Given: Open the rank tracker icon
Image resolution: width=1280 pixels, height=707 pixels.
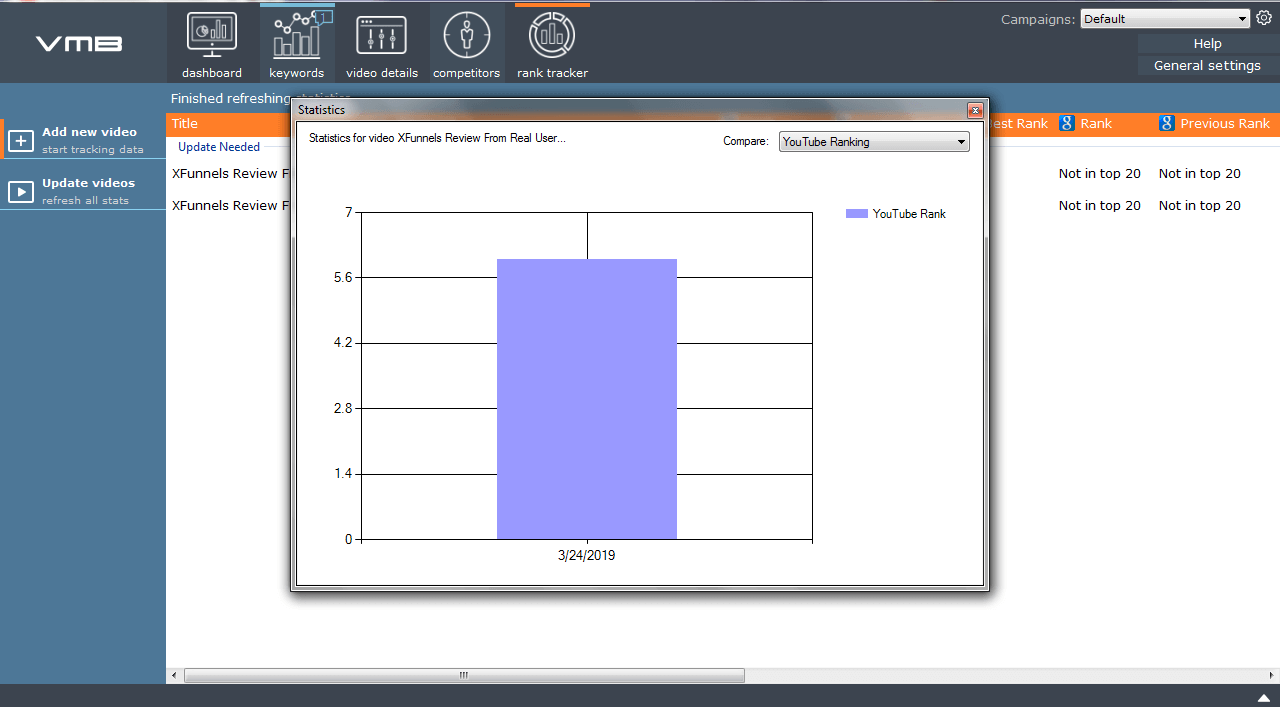Looking at the screenshot, I should pyautogui.click(x=552, y=35).
